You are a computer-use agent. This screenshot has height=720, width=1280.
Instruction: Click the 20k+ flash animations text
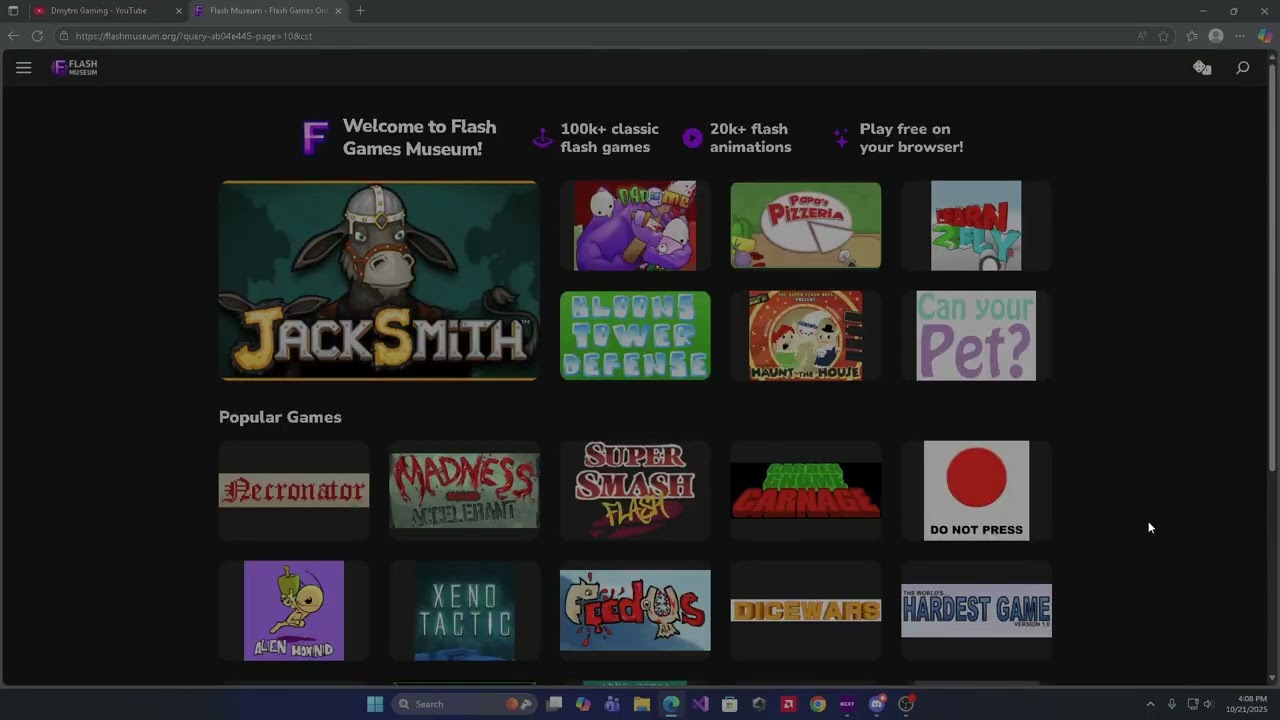pyautogui.click(x=750, y=138)
